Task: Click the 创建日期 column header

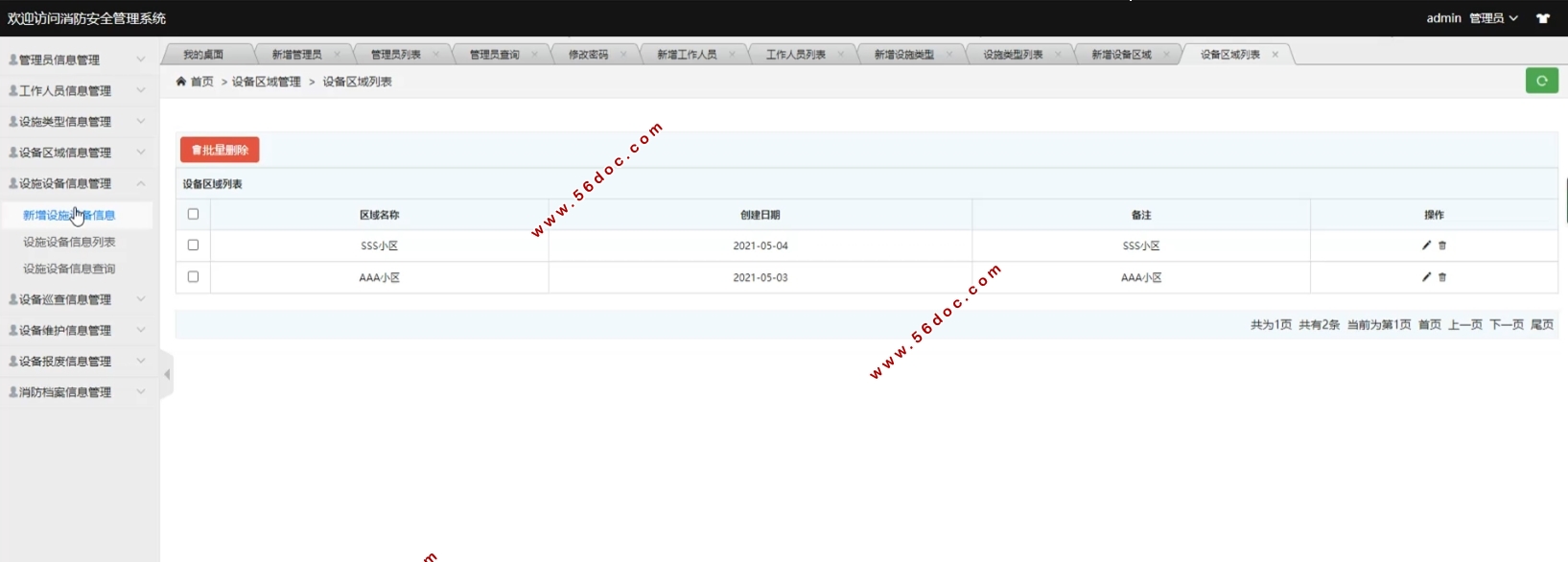Action: coord(760,215)
